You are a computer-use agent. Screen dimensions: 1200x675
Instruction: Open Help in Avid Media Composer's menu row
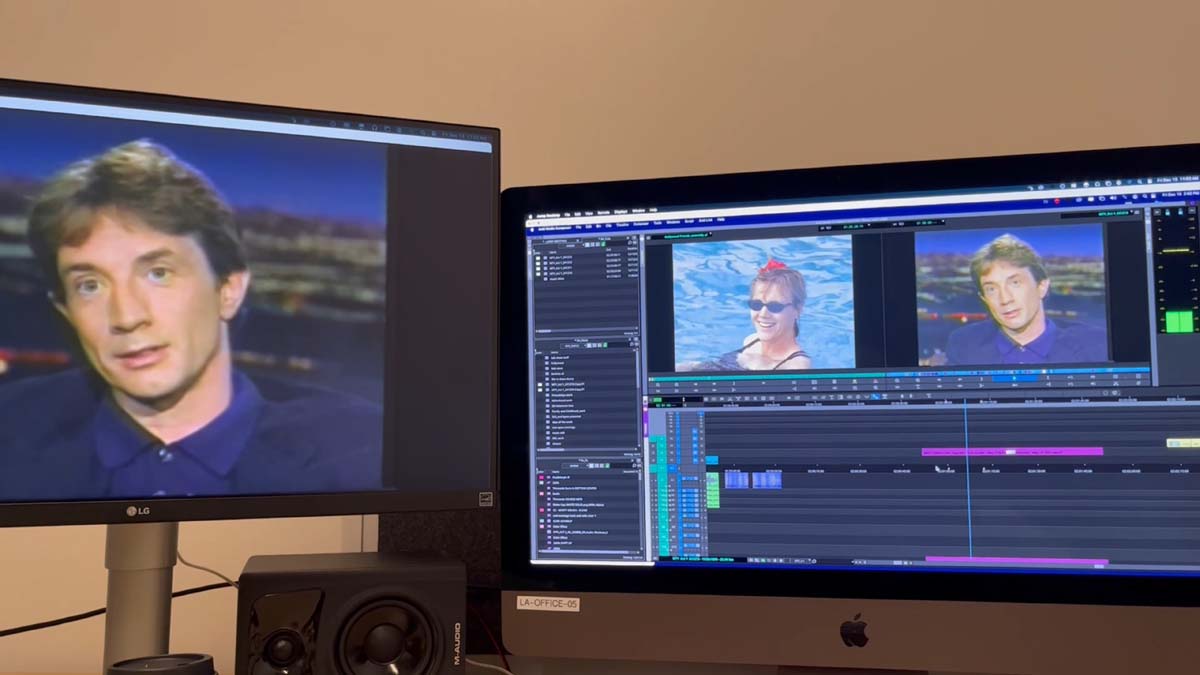(721, 220)
